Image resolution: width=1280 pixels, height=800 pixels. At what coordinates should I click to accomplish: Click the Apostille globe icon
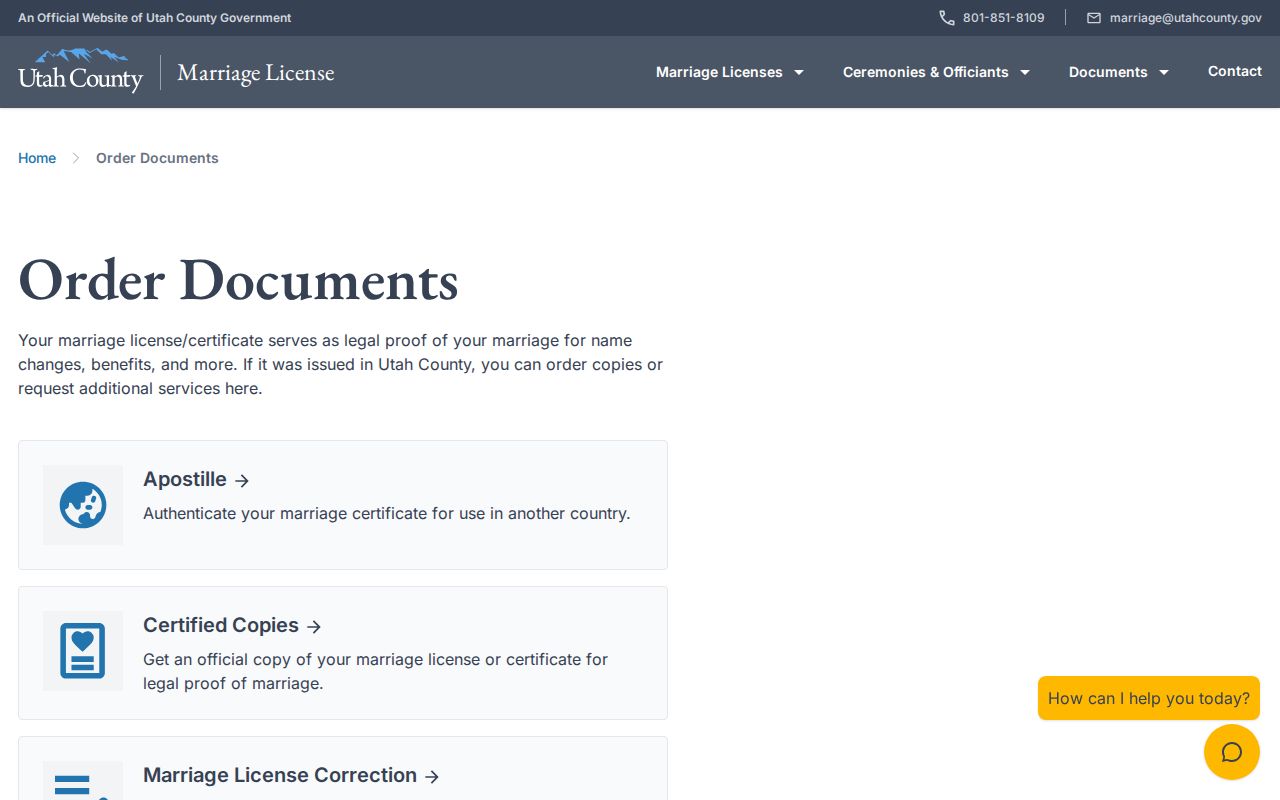pos(83,505)
